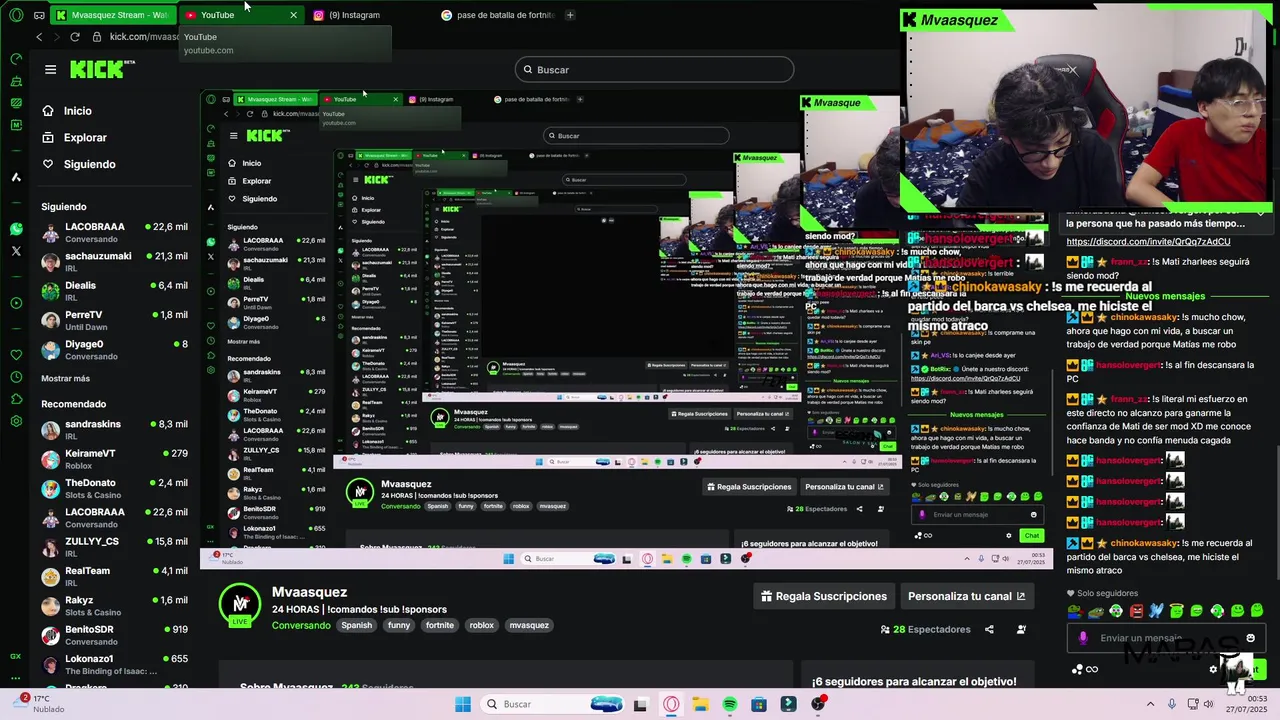1280x720 pixels.
Task: Open the Windows Start menu
Action: pyautogui.click(x=463, y=704)
